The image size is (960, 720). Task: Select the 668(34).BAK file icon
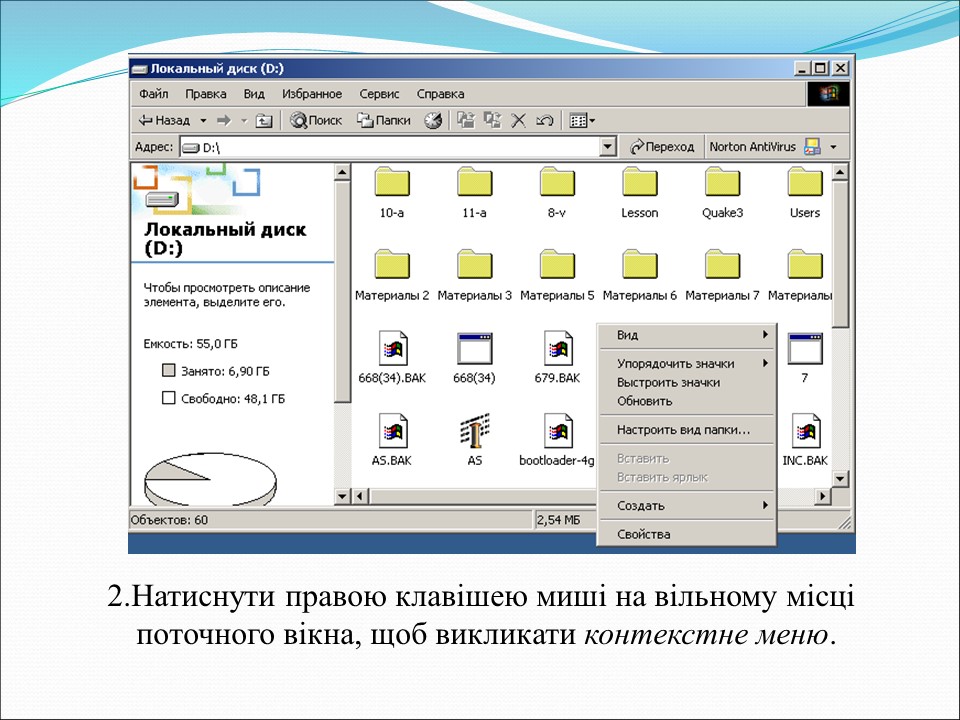(392, 349)
